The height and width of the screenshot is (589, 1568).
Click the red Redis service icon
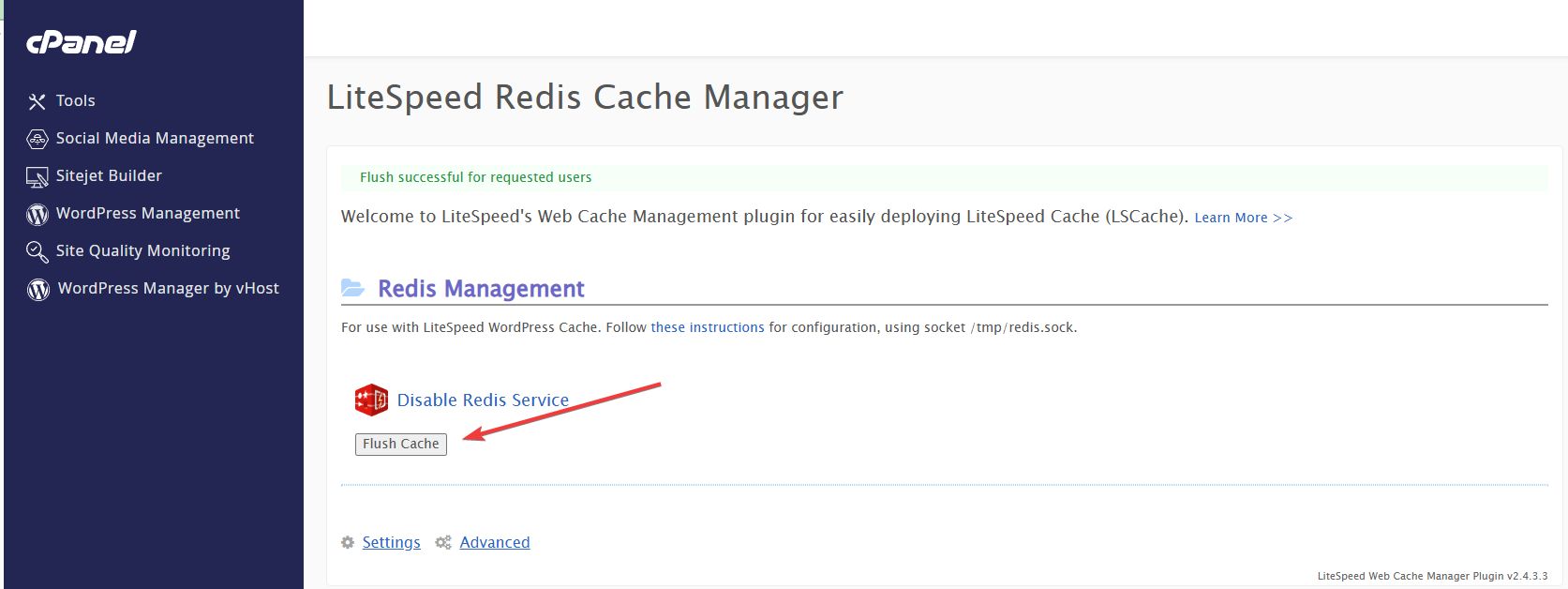[x=371, y=400]
